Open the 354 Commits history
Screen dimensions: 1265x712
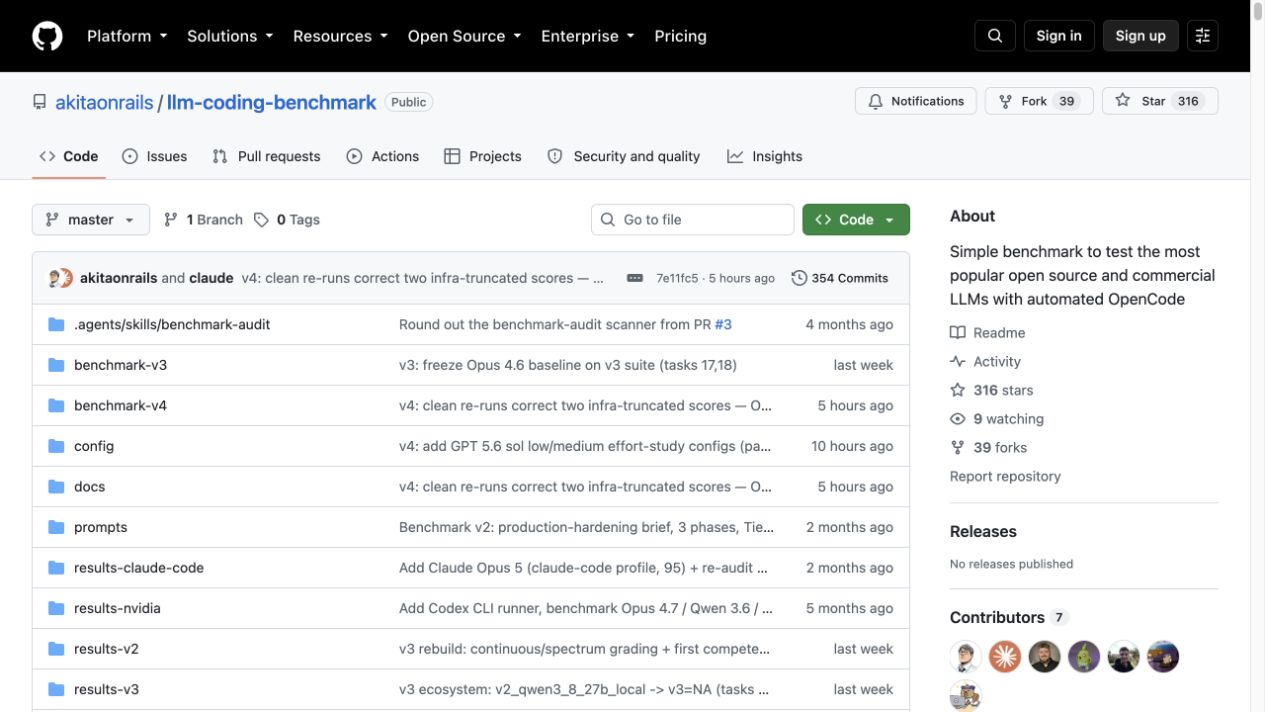[x=840, y=278]
